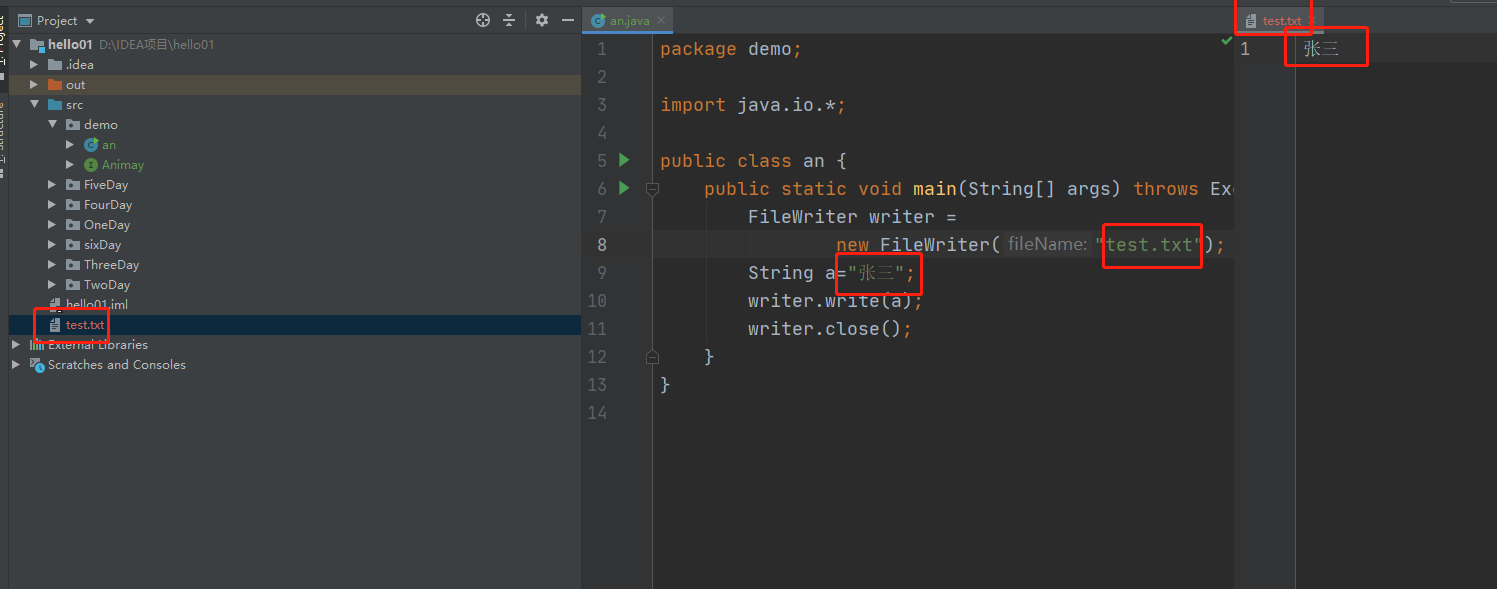Click the Collapse All icon in Project panel
The width and height of the screenshot is (1497, 589).
pyautogui.click(x=509, y=20)
